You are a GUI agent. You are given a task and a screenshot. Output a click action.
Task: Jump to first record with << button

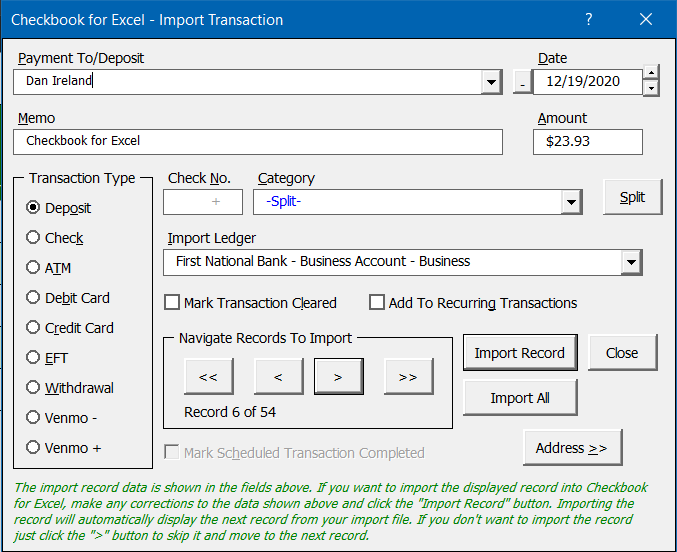tap(209, 377)
